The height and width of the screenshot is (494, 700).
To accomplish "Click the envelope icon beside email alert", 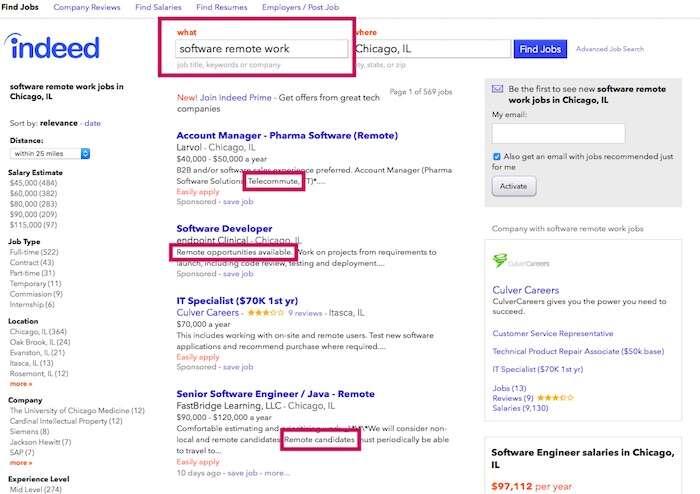I will pyautogui.click(x=497, y=89).
